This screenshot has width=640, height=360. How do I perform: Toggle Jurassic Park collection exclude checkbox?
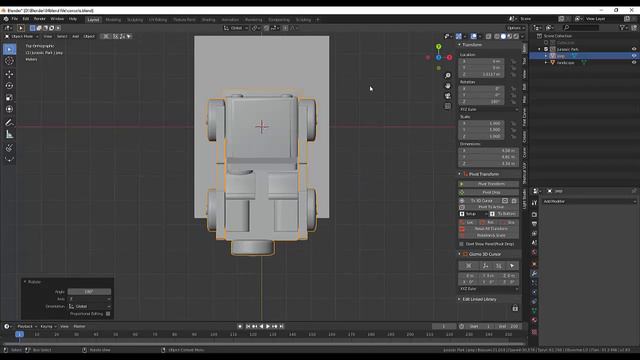point(546,49)
